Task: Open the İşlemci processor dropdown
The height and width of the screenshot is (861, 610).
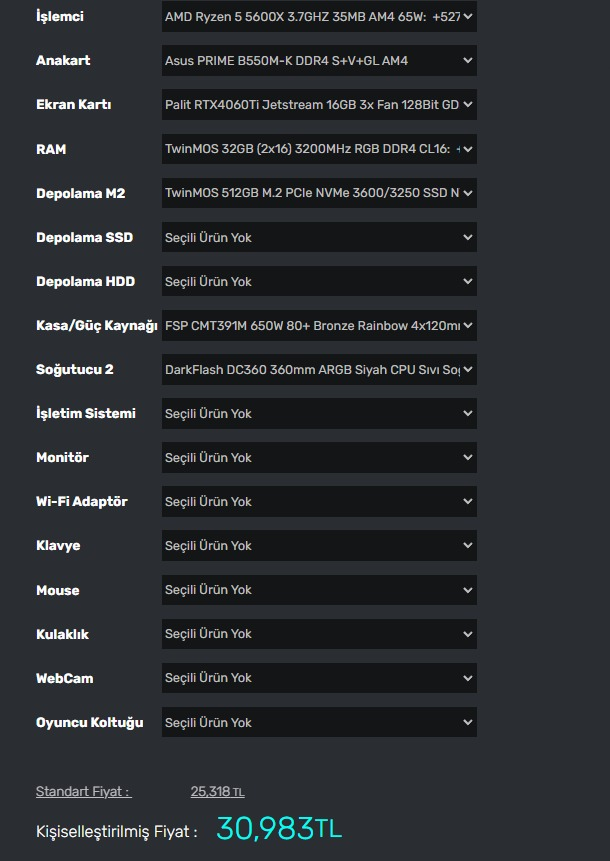Action: 319,17
